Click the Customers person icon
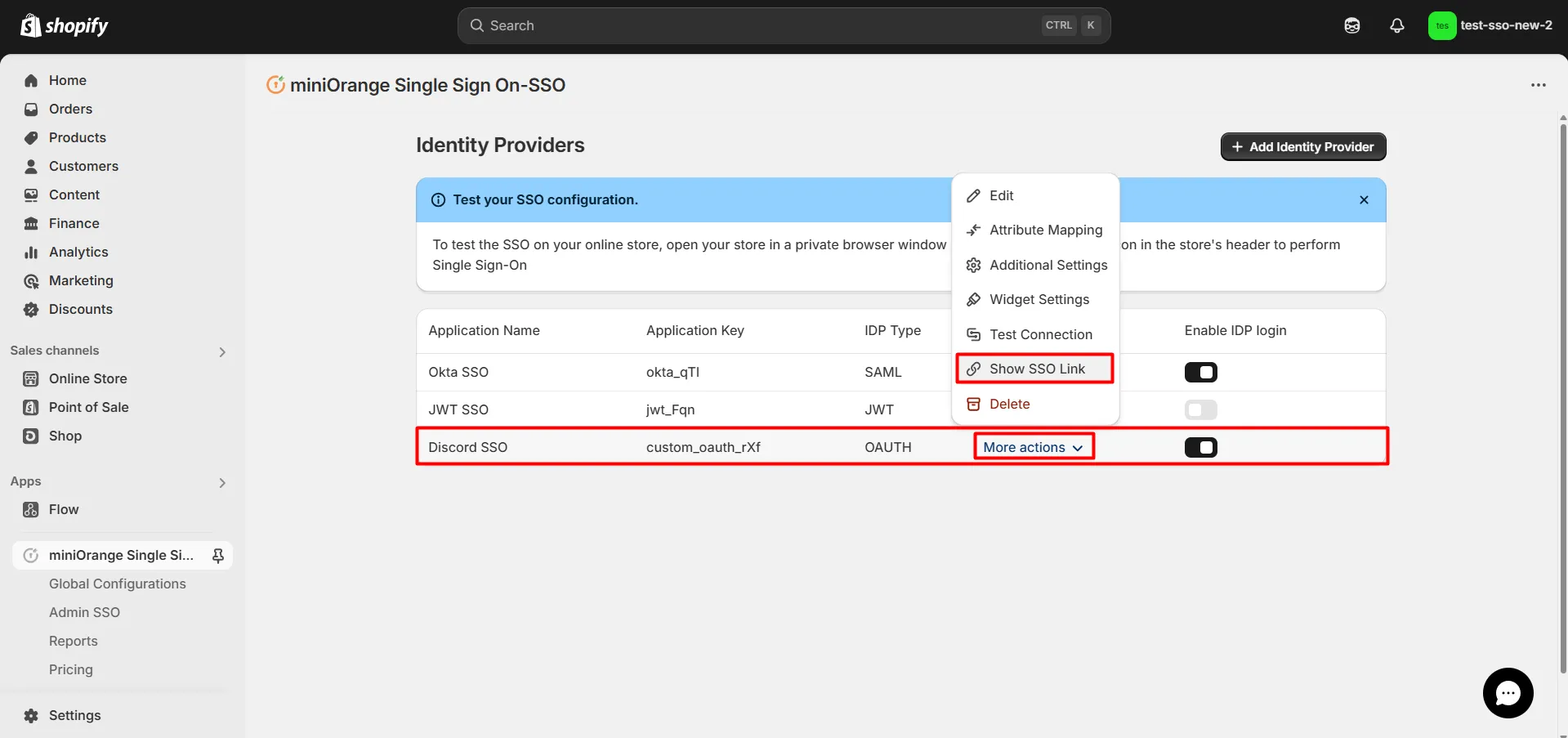This screenshot has height=738, width=1568. (31, 167)
